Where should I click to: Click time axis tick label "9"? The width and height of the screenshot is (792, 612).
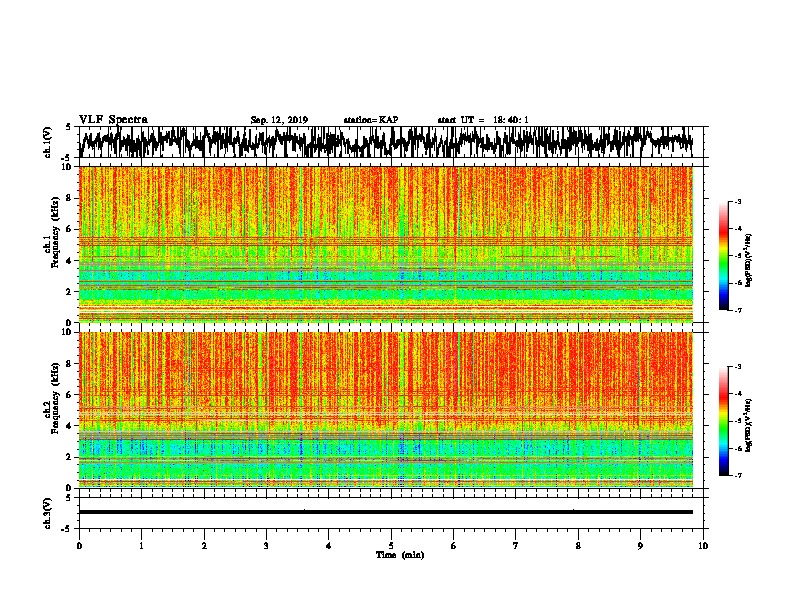(640, 546)
